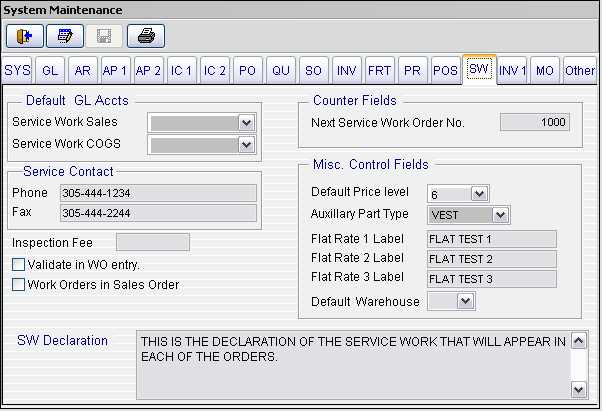Click the edit record toolbar icon

[x=65, y=36]
